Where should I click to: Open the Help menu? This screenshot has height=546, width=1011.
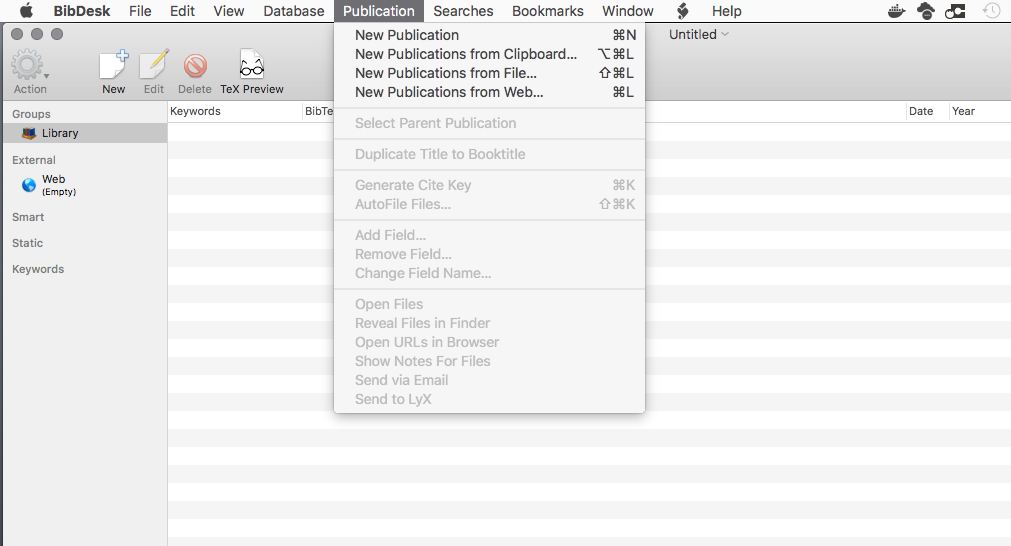[x=727, y=11]
